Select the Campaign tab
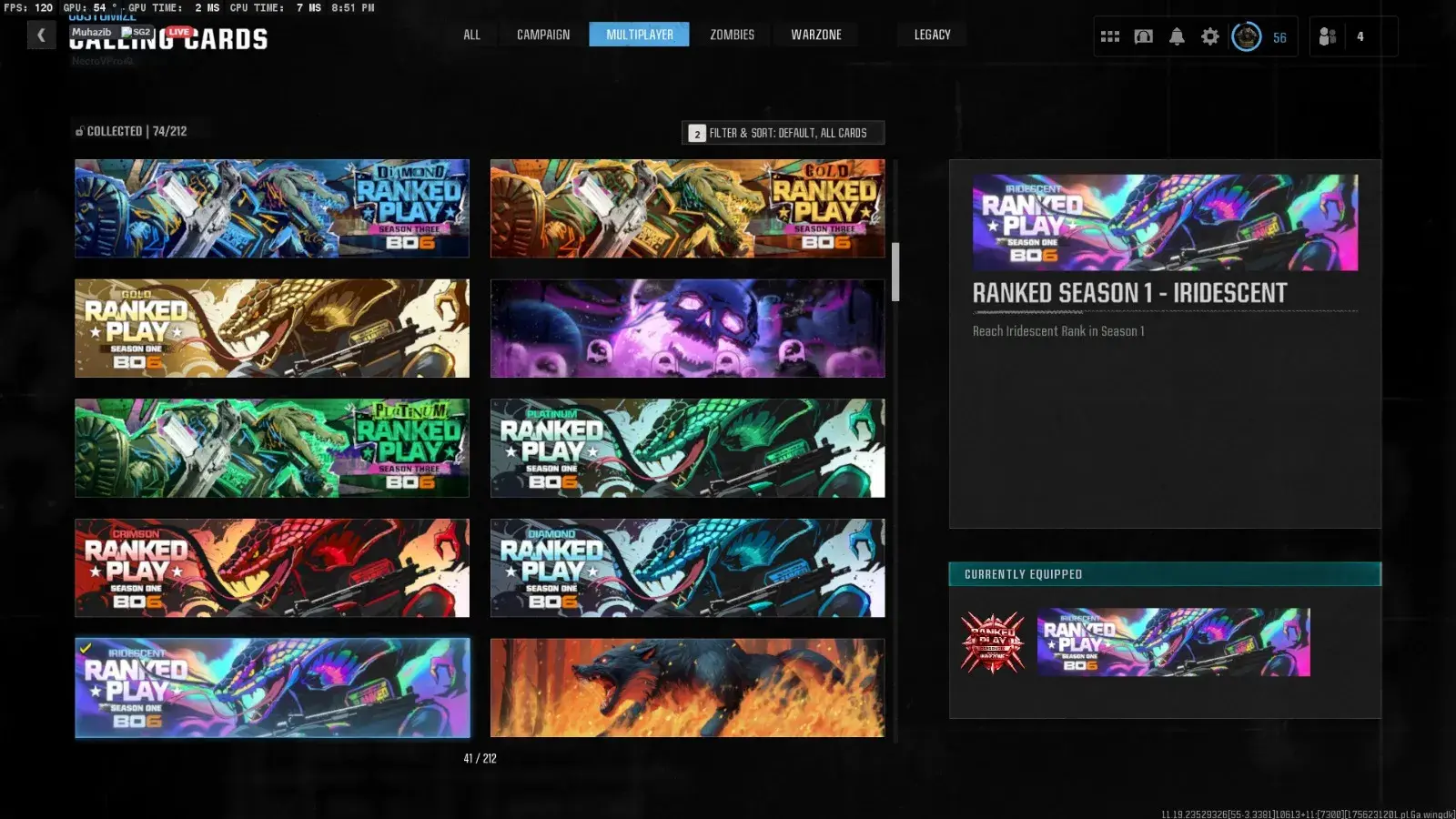Image resolution: width=1456 pixels, height=819 pixels. 543,35
